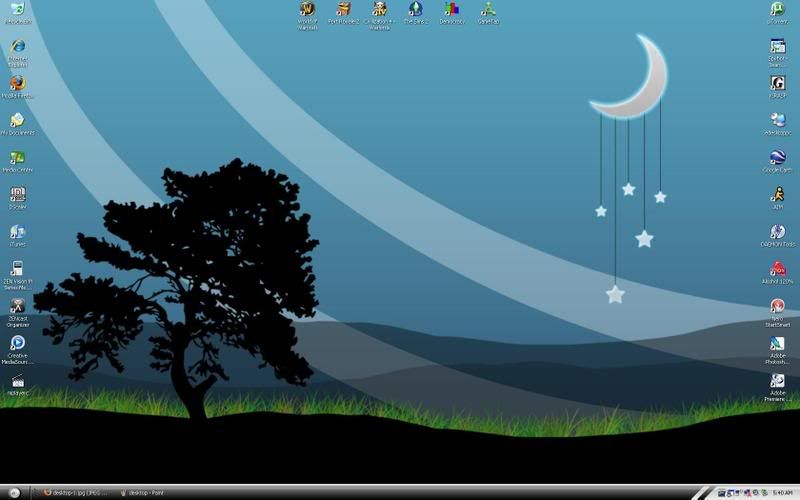Launch iTunes desktop shortcut
The width and height of the screenshot is (800, 500).
coord(17,232)
